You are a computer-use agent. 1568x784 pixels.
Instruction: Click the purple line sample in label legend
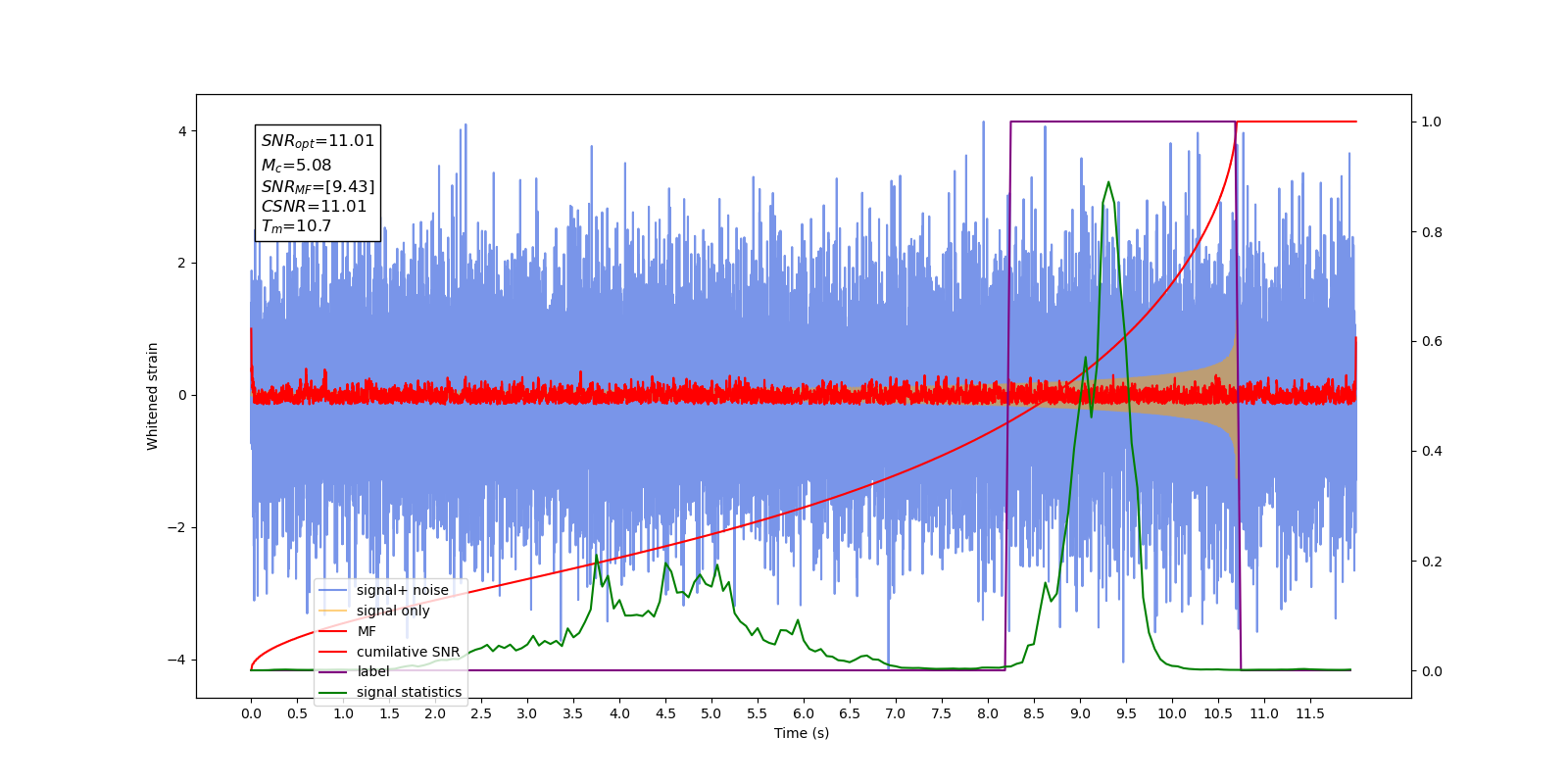point(333,671)
